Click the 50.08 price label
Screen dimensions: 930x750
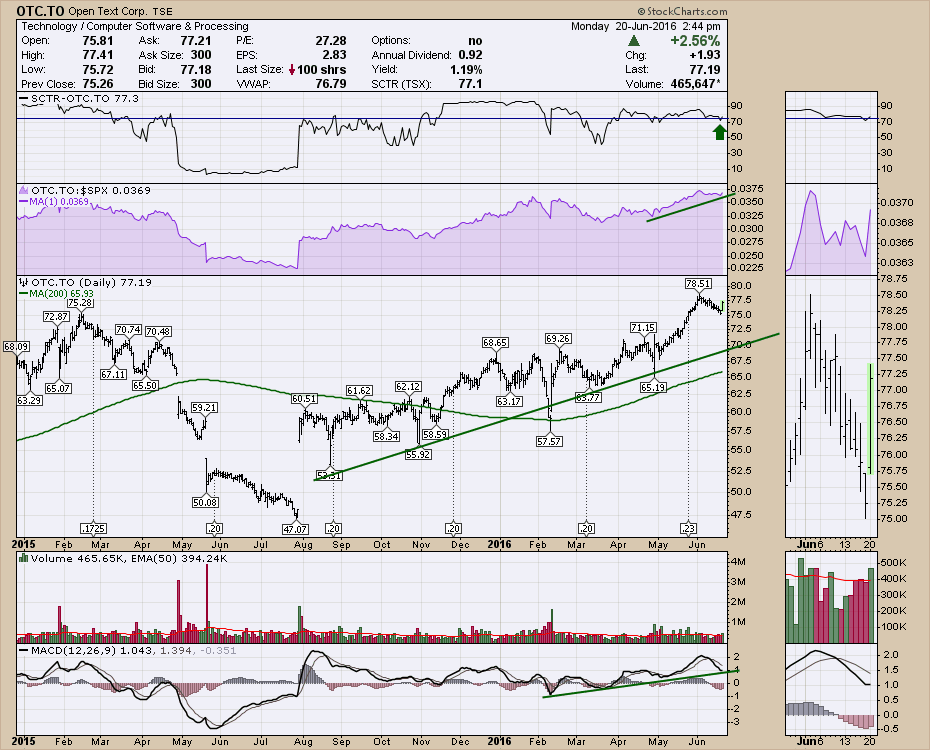point(205,502)
